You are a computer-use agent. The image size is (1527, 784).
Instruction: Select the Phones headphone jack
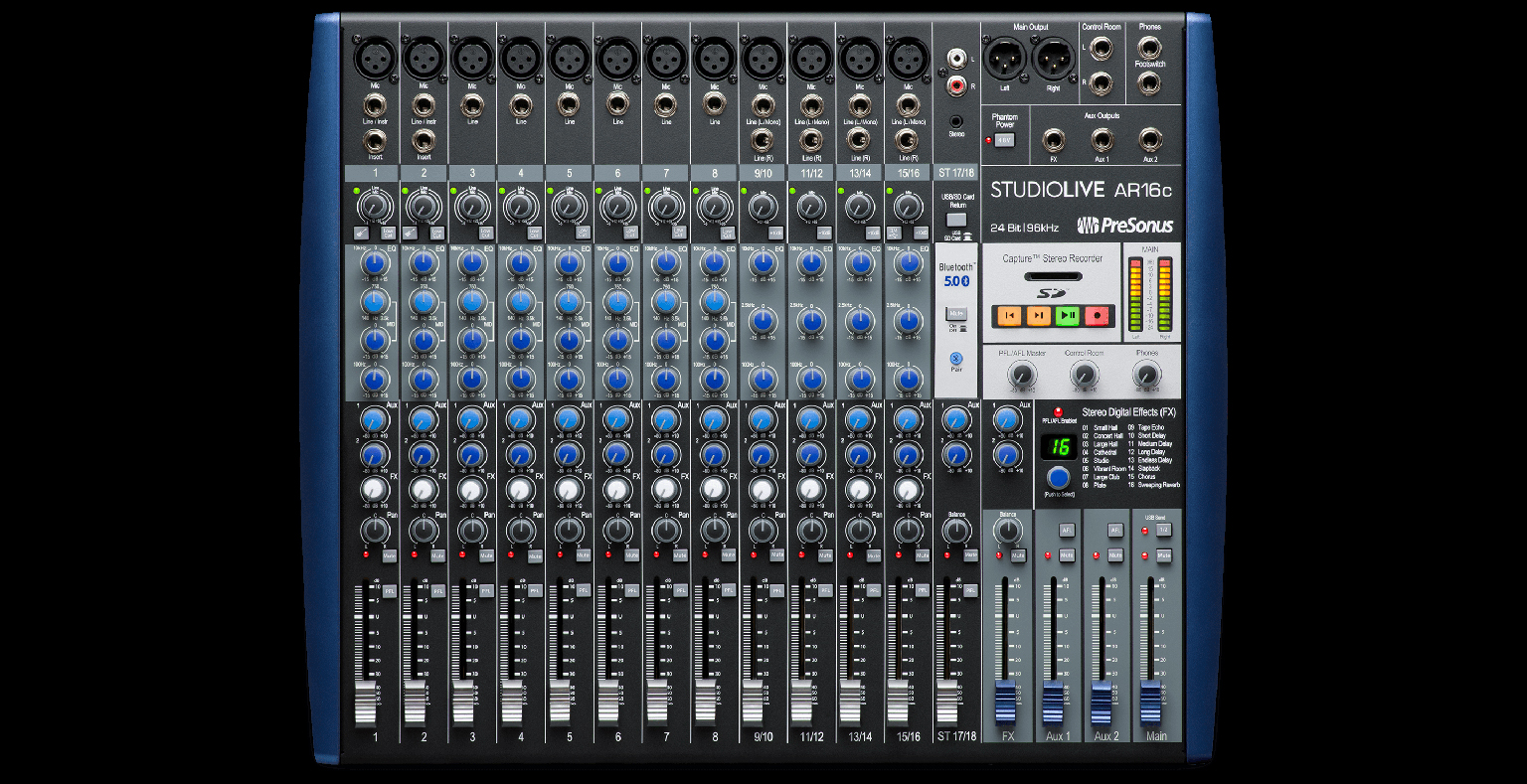click(x=1150, y=46)
